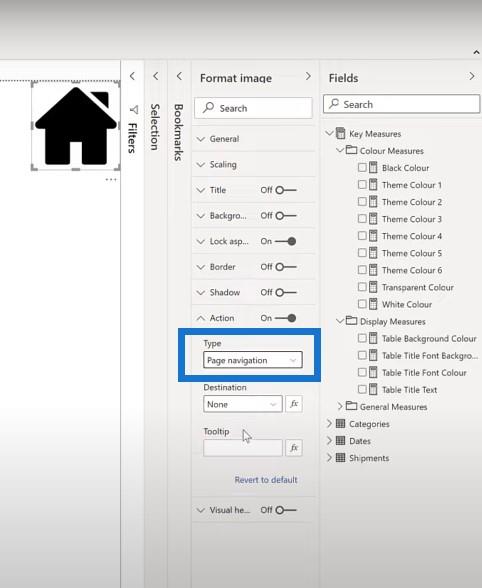Collapse the Format image pane arrow
This screenshot has width=482, height=588.
[x=308, y=76]
